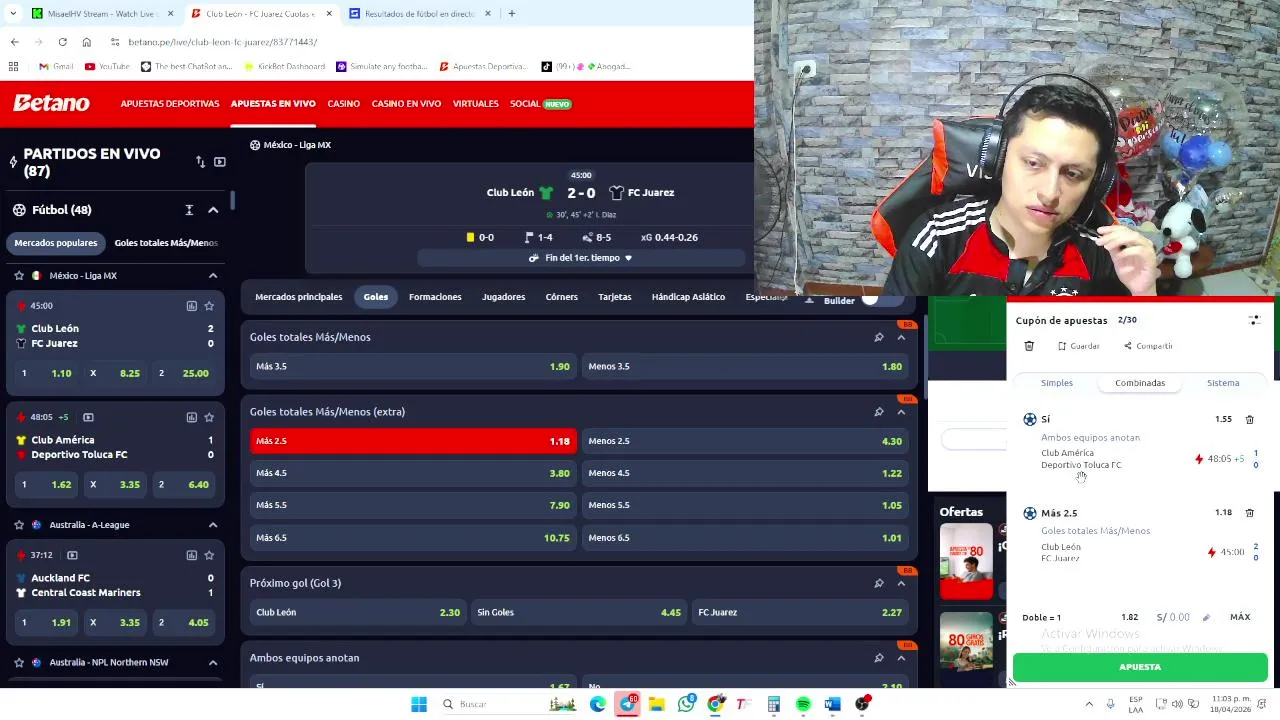
Task: Click Compartir to share the coupon
Action: [x=1147, y=346]
